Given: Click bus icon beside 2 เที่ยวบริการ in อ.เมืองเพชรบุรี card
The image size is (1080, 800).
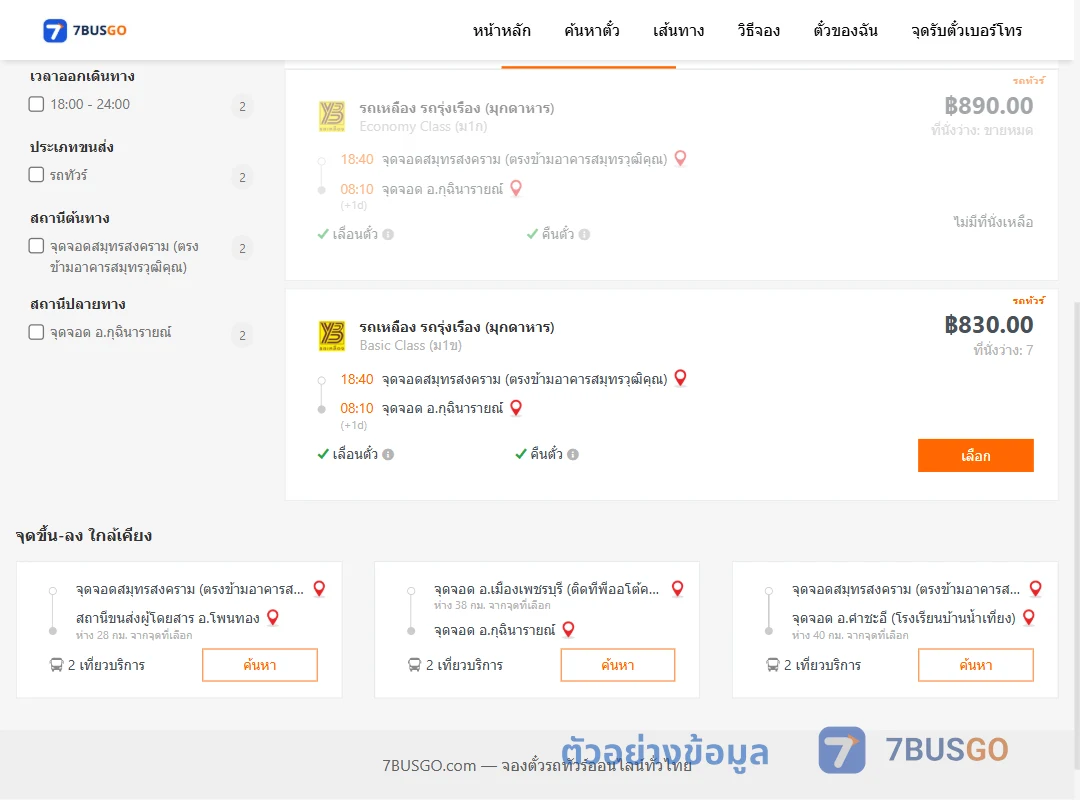Looking at the screenshot, I should [414, 665].
